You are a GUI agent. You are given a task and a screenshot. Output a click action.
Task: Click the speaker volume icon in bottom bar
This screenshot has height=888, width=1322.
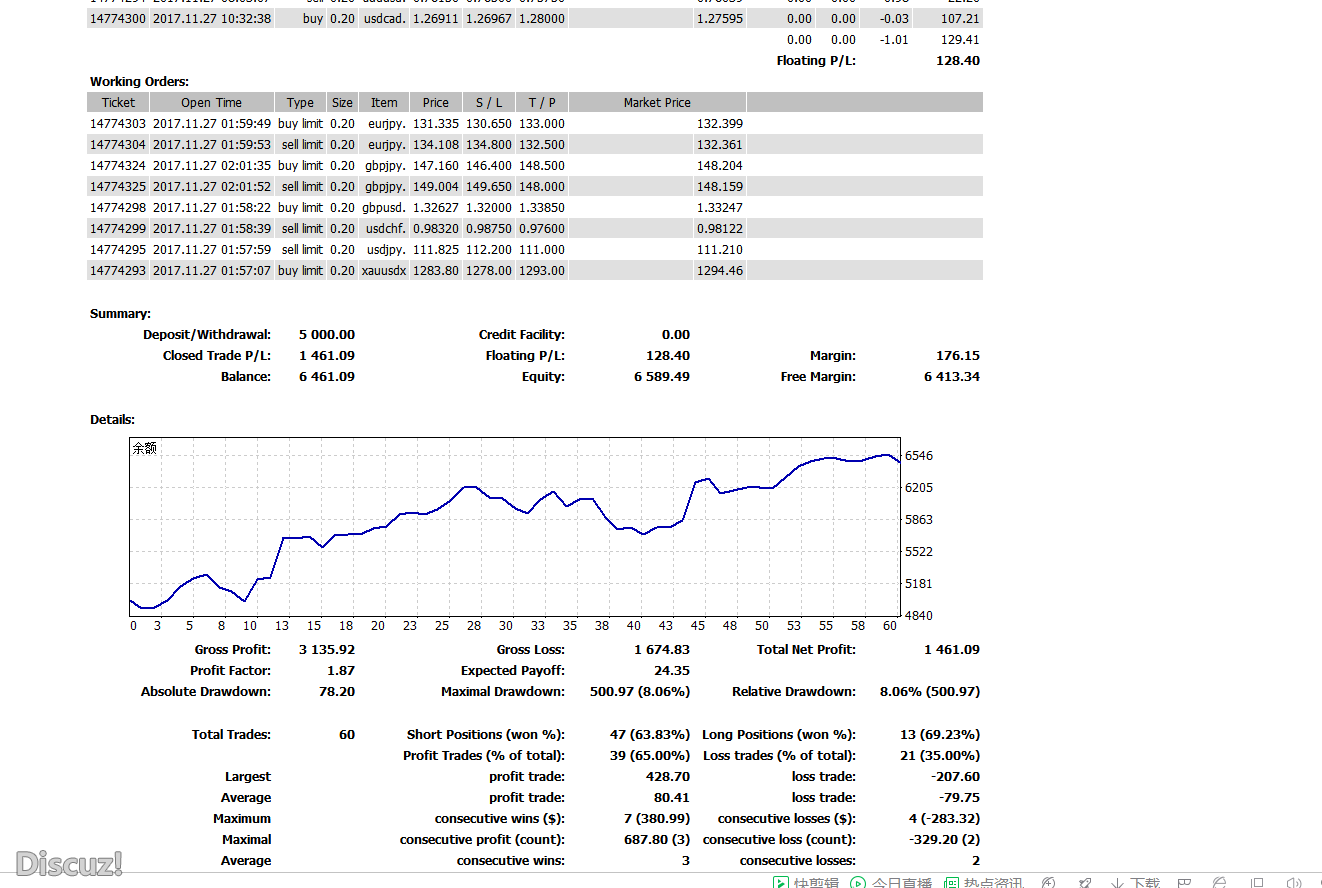(1294, 883)
